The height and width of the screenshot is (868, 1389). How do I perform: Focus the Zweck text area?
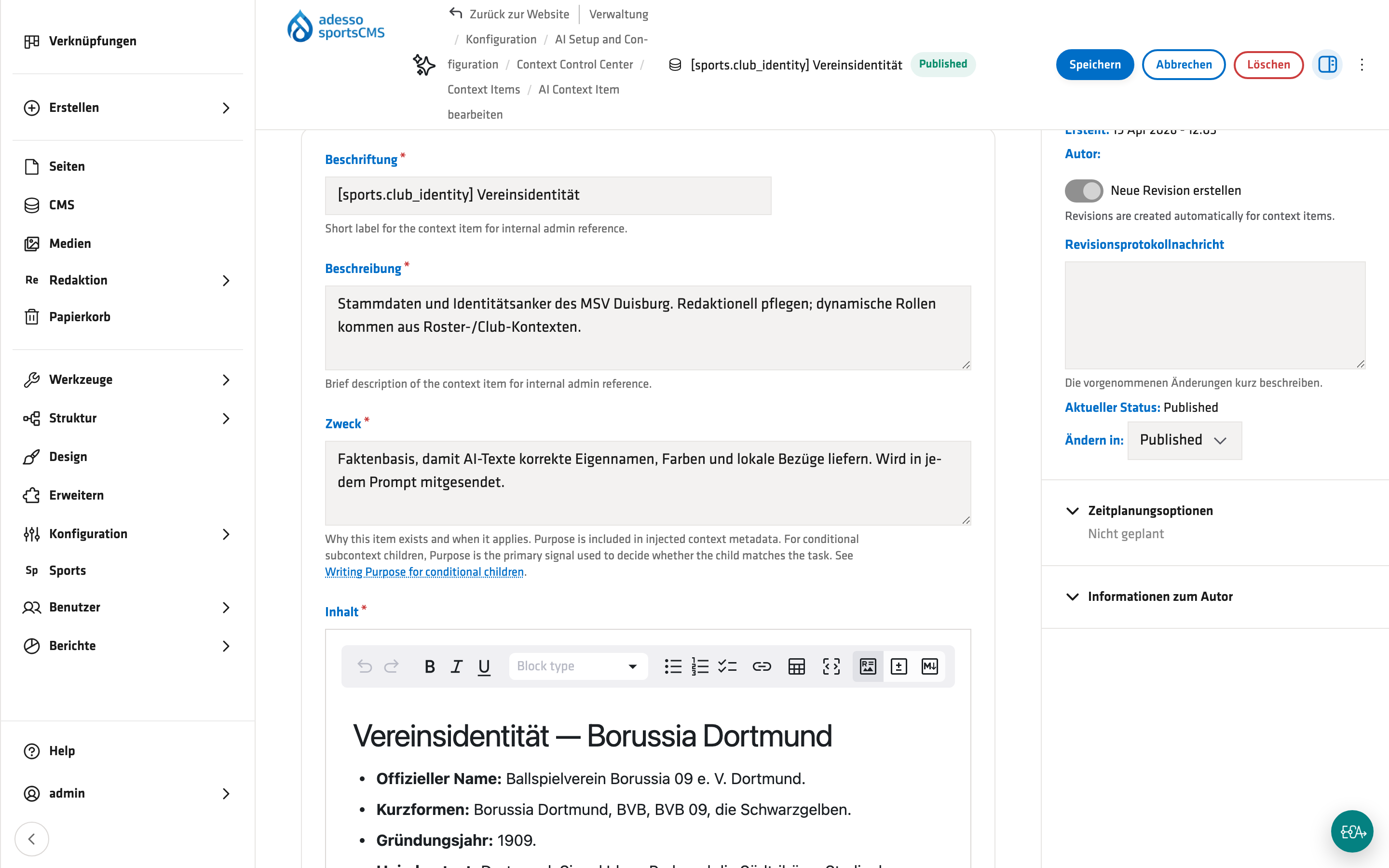[x=648, y=483]
